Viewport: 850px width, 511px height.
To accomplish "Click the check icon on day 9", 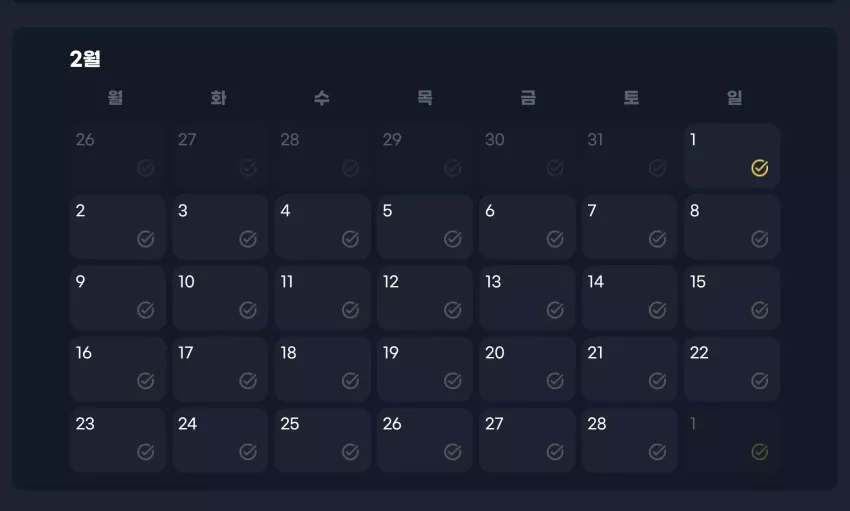I will (x=145, y=310).
